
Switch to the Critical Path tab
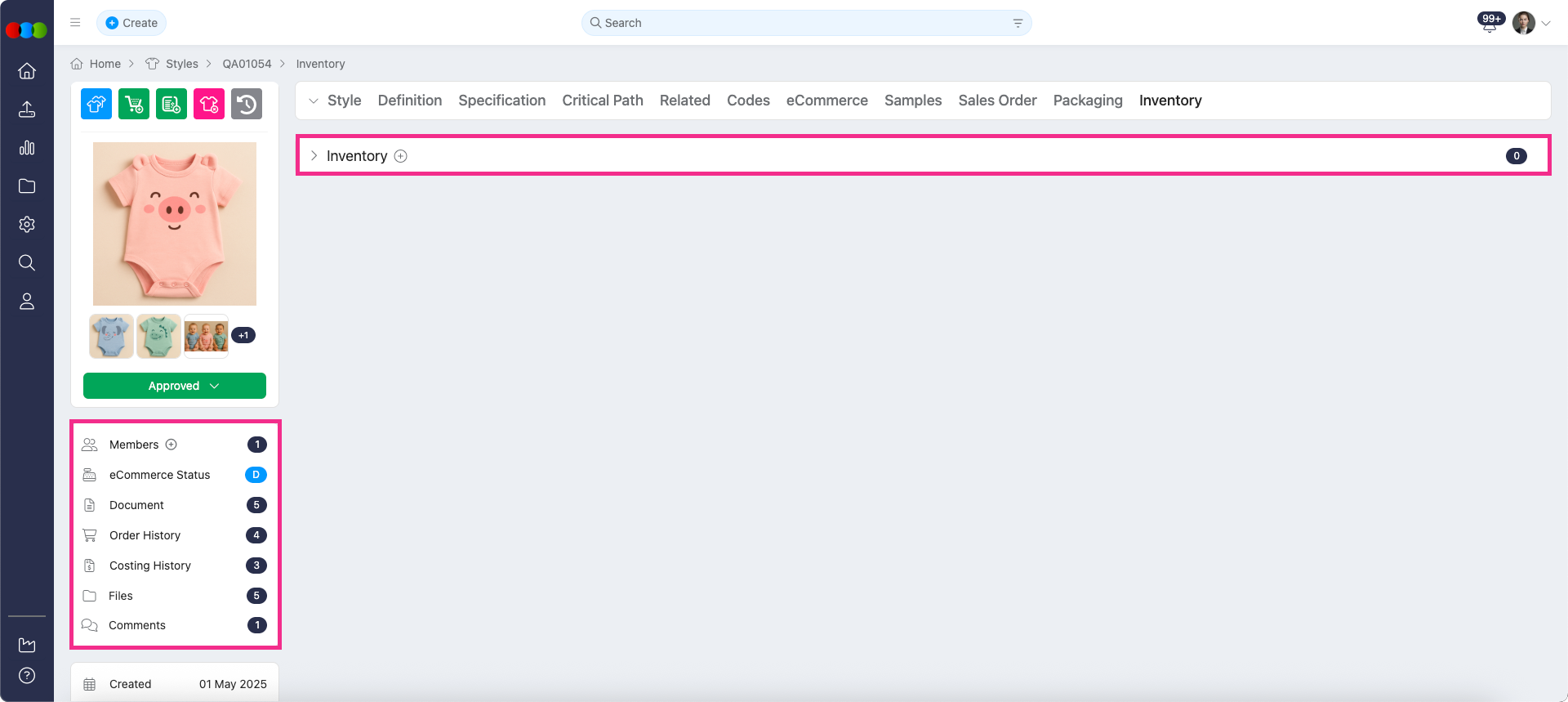tap(603, 101)
